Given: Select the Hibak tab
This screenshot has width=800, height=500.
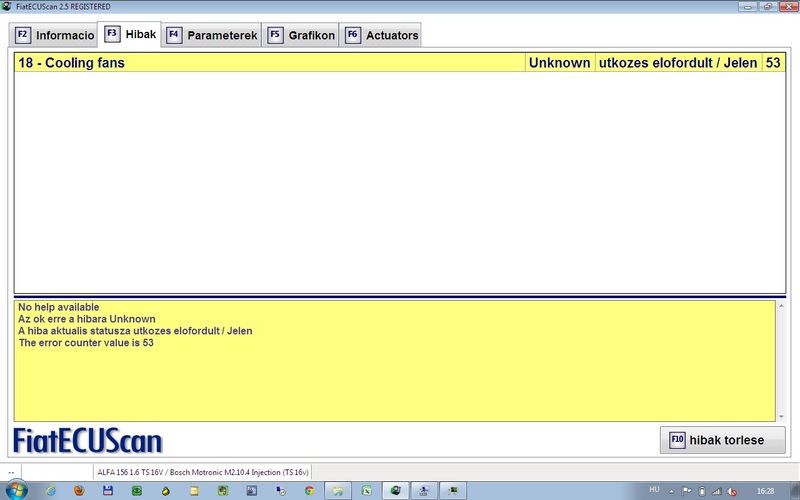Looking at the screenshot, I should (x=130, y=34).
